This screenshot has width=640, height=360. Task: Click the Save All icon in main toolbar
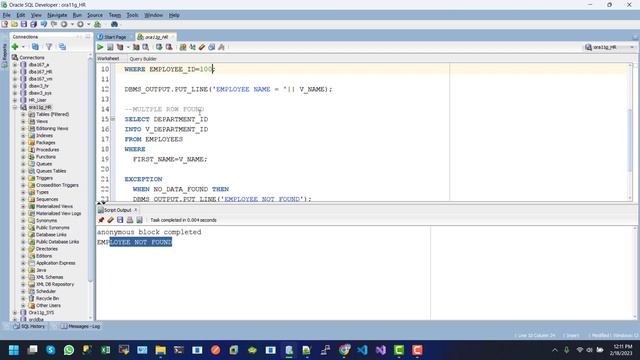(x=33, y=24)
